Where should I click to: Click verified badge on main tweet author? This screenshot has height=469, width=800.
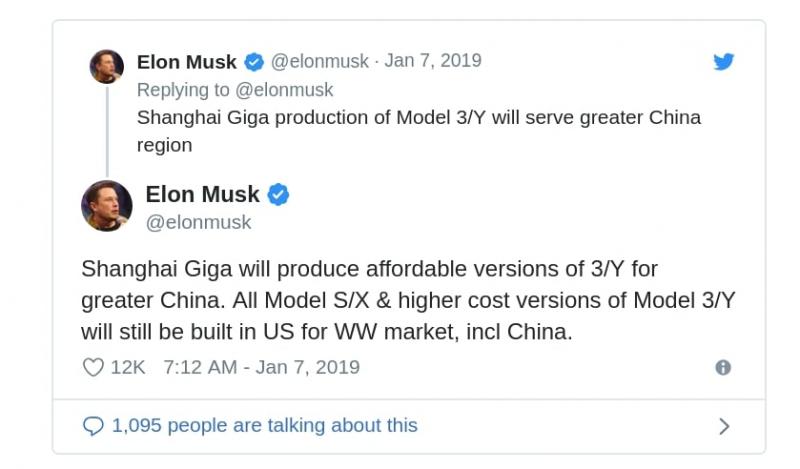click(x=278, y=194)
